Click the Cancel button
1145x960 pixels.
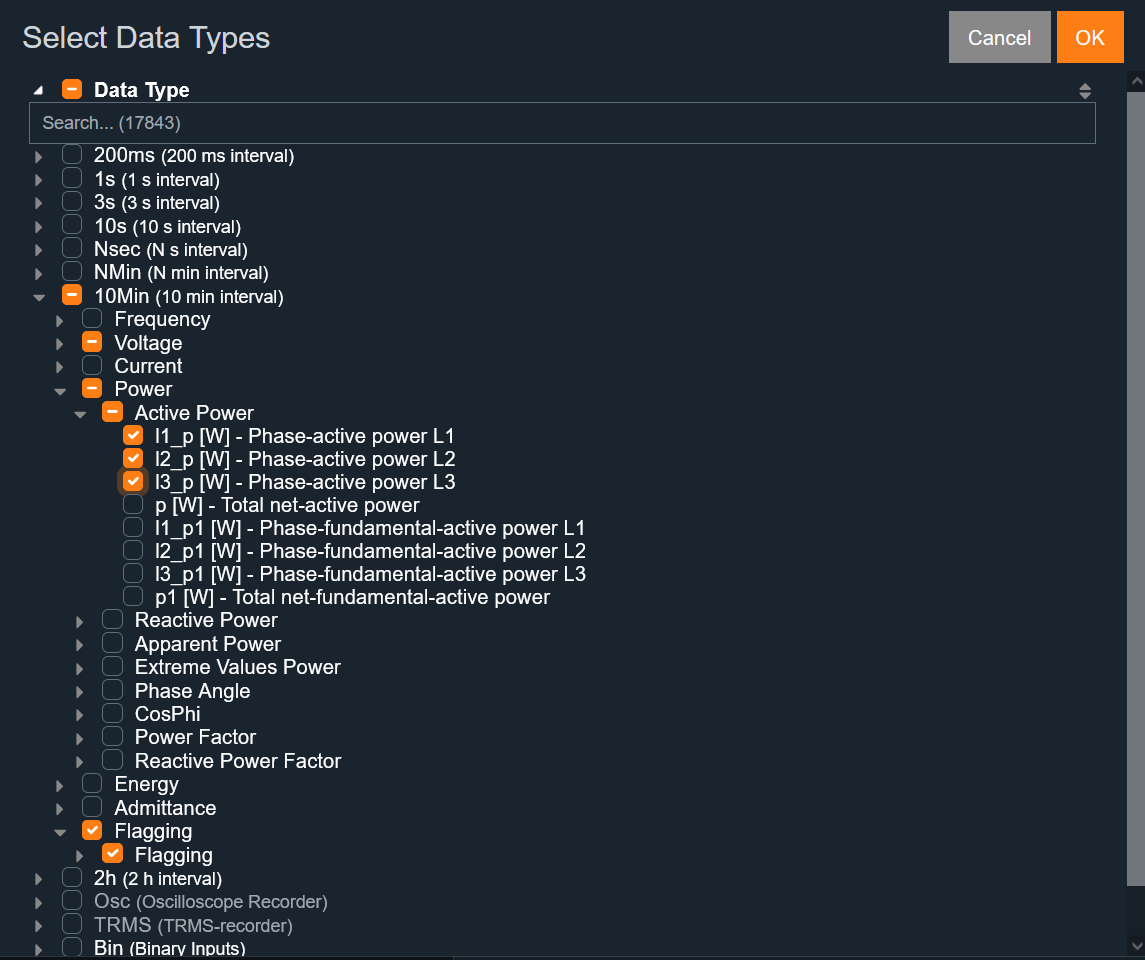point(999,38)
